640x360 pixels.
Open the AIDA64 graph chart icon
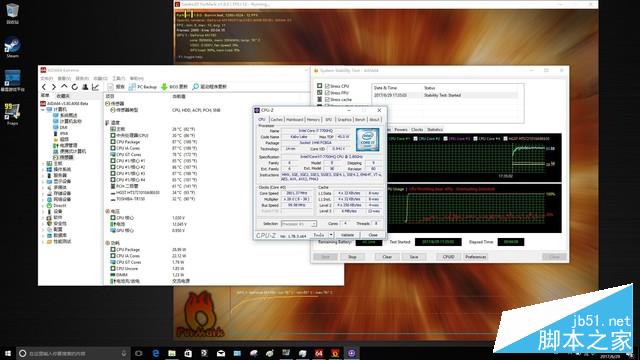tap(96, 87)
